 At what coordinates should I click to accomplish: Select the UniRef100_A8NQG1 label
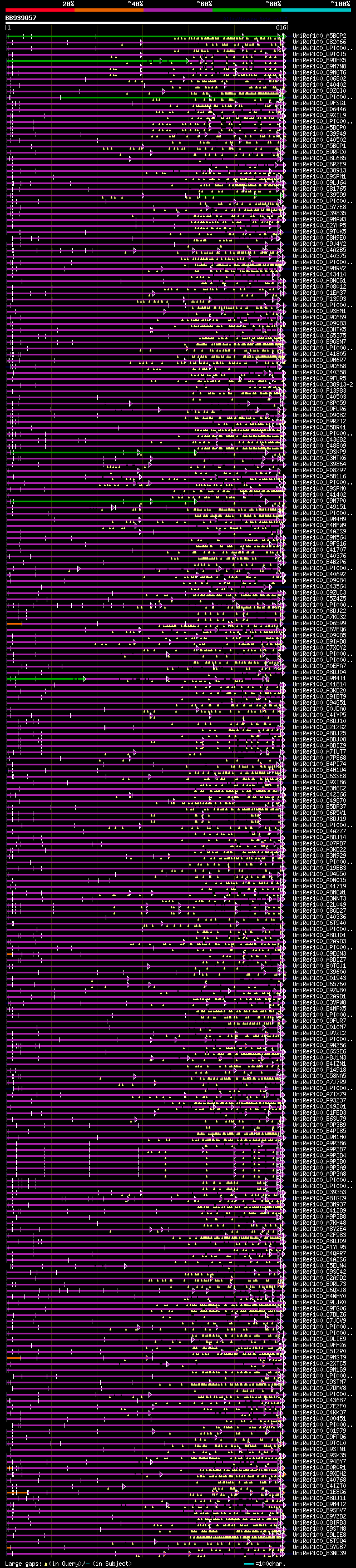tap(319, 280)
